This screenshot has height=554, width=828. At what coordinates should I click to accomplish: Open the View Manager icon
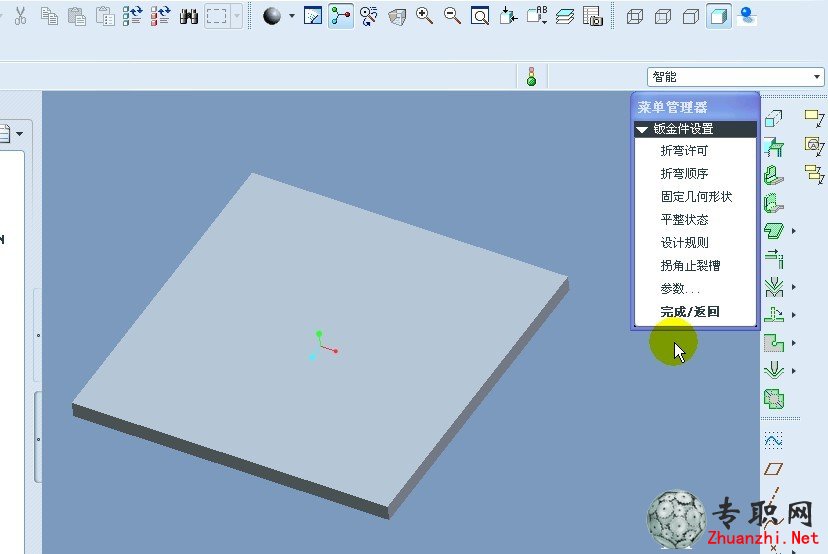(593, 16)
